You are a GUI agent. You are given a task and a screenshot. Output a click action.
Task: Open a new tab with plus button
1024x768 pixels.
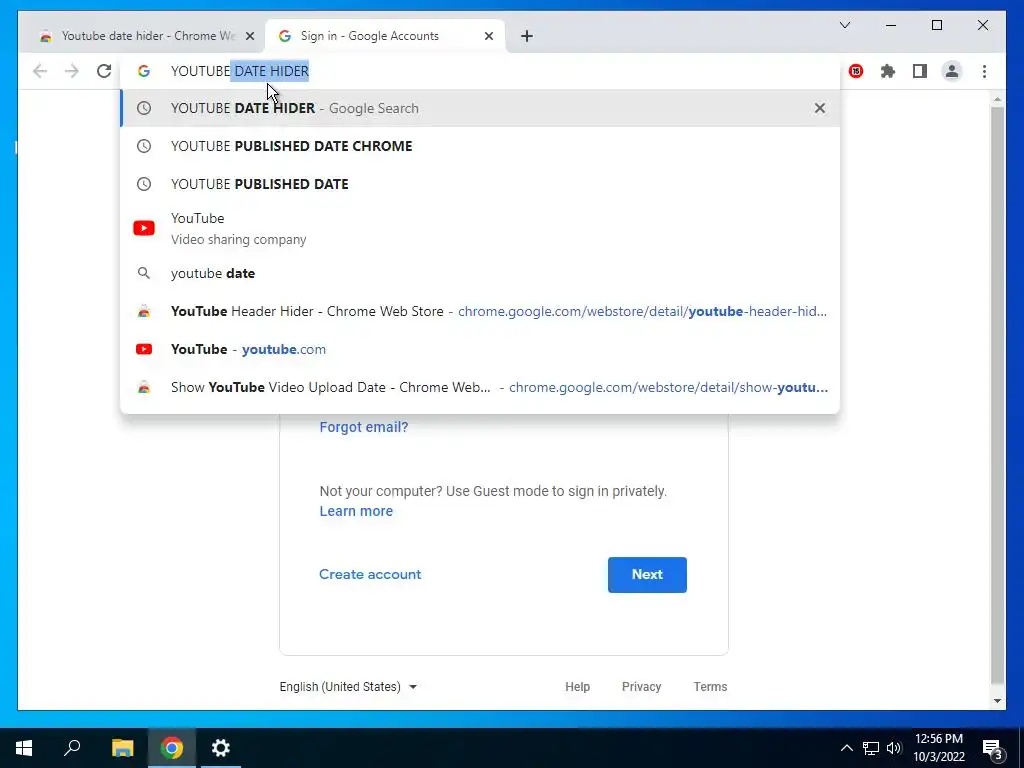coord(527,36)
